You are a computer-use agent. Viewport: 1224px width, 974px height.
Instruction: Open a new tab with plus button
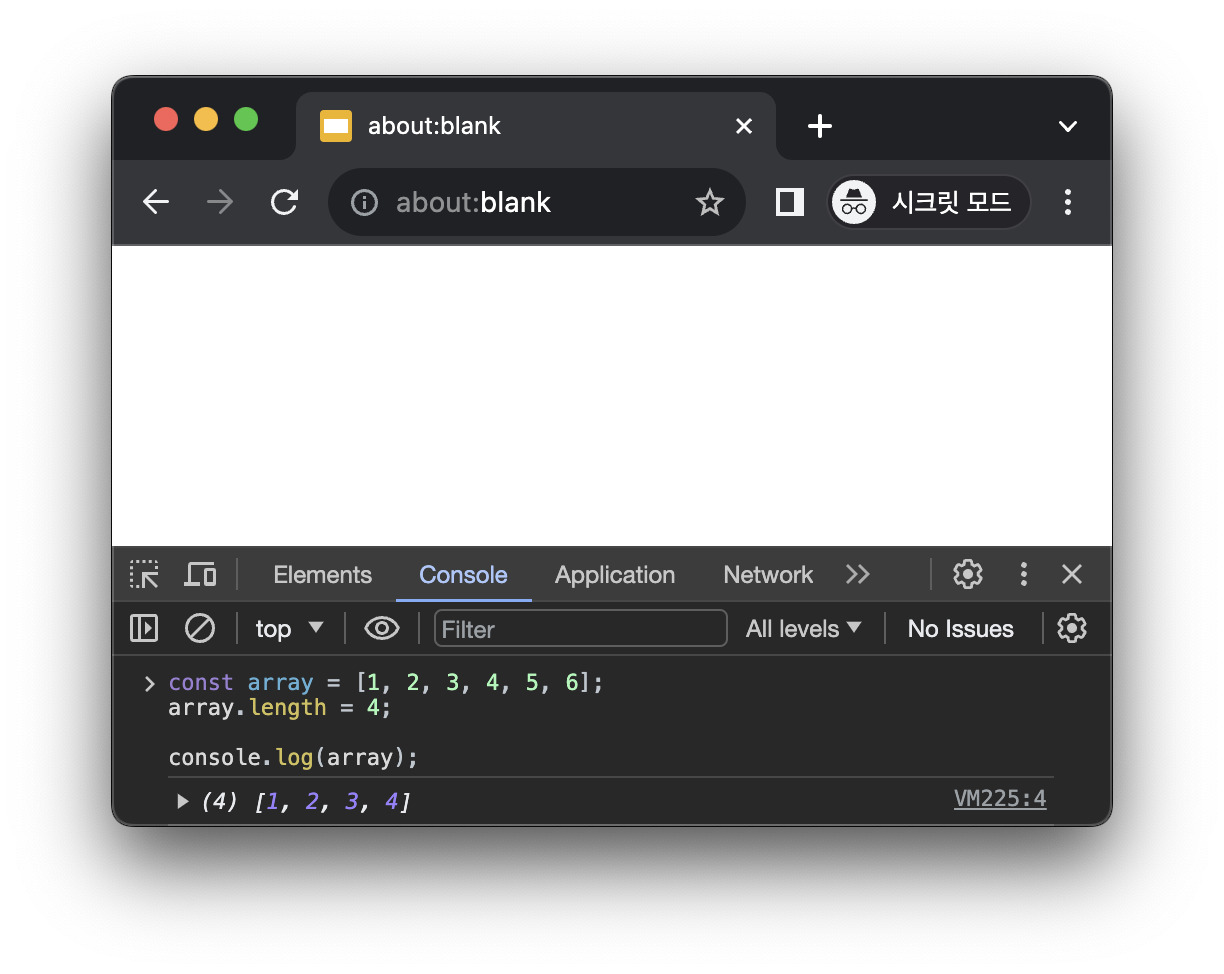[x=819, y=126]
